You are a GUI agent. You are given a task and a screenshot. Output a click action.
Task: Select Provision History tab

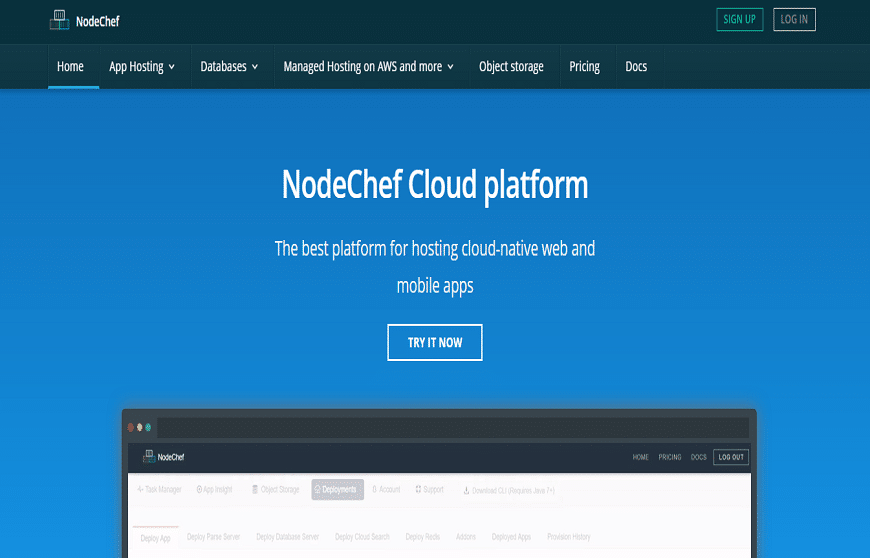pyautogui.click(x=569, y=537)
